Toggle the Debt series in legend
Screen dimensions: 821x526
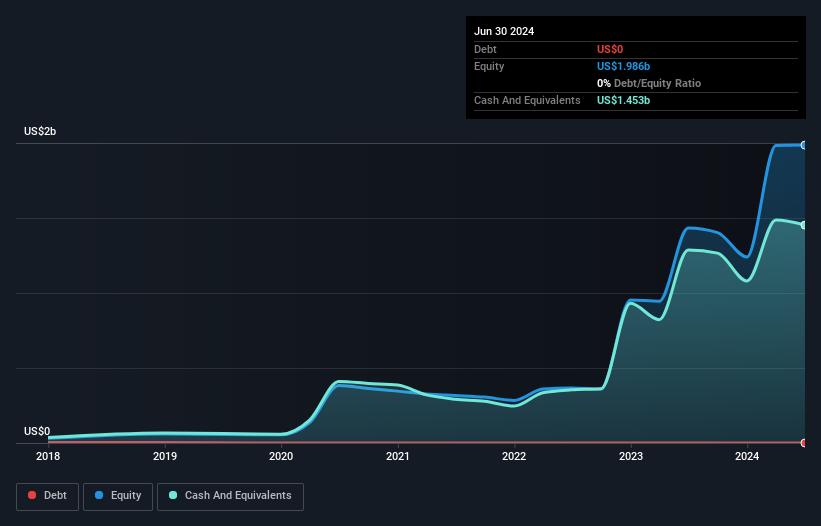[47, 496]
